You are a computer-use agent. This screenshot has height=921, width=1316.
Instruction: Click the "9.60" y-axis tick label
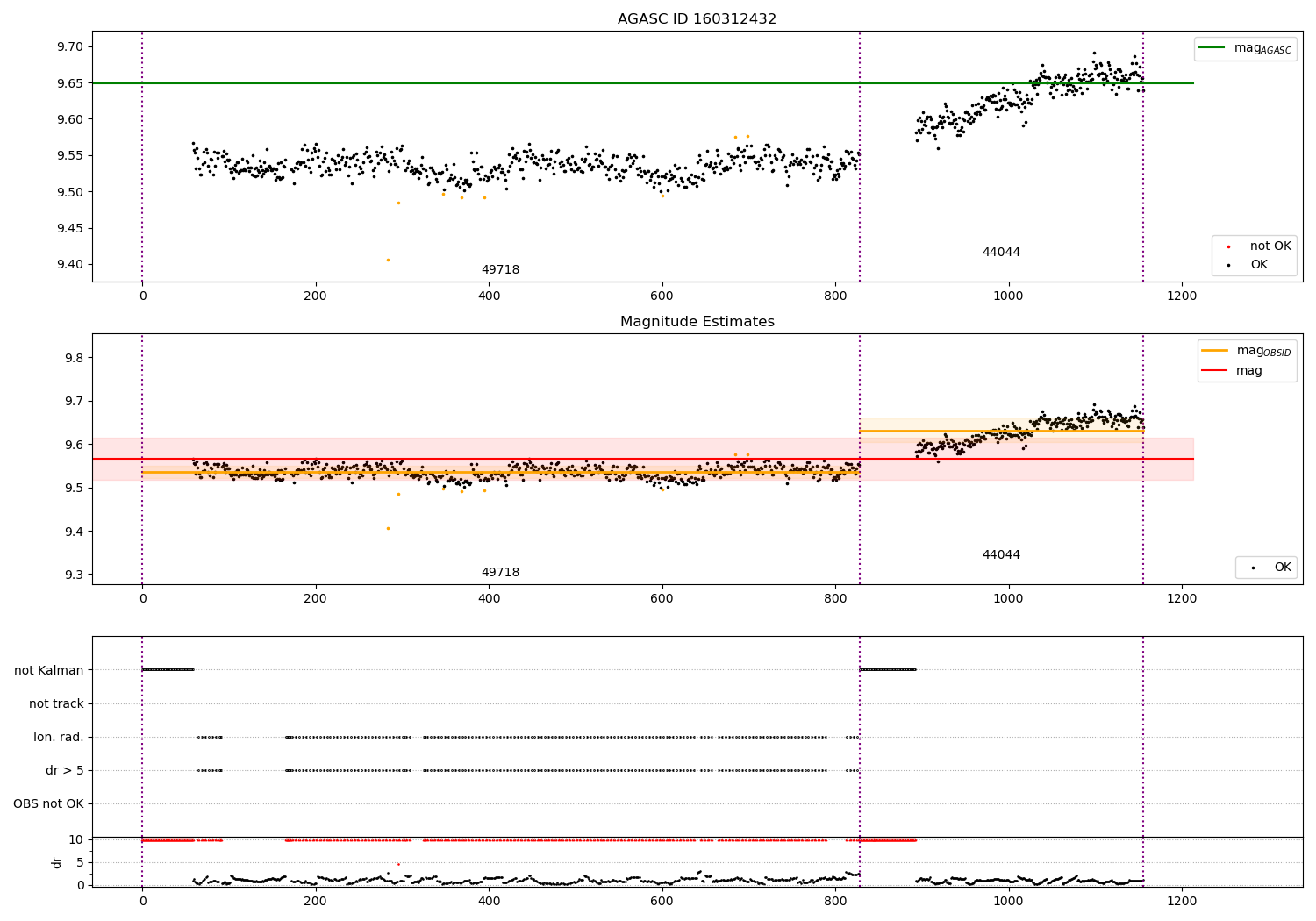[x=69, y=119]
